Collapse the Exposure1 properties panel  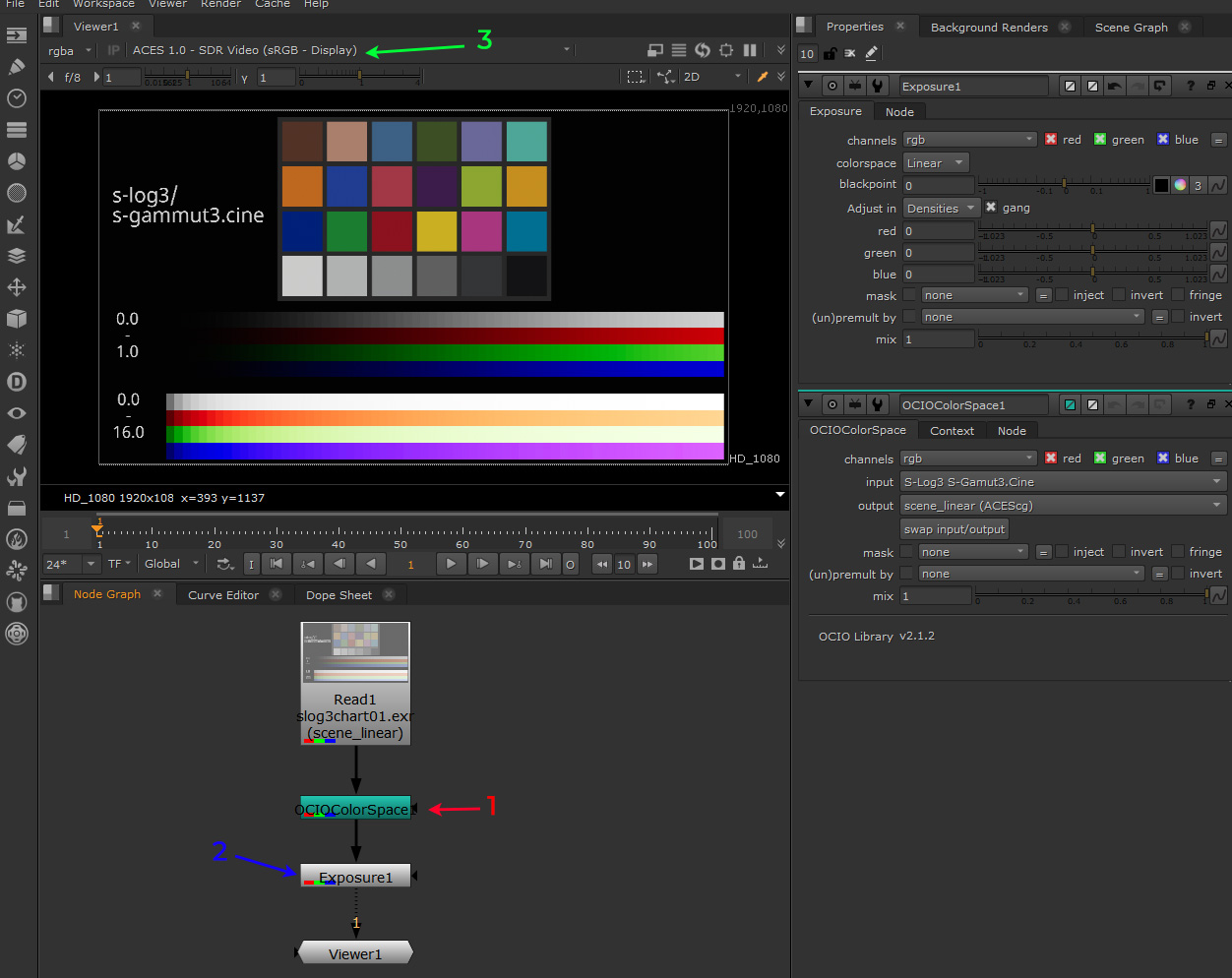pyautogui.click(x=808, y=86)
